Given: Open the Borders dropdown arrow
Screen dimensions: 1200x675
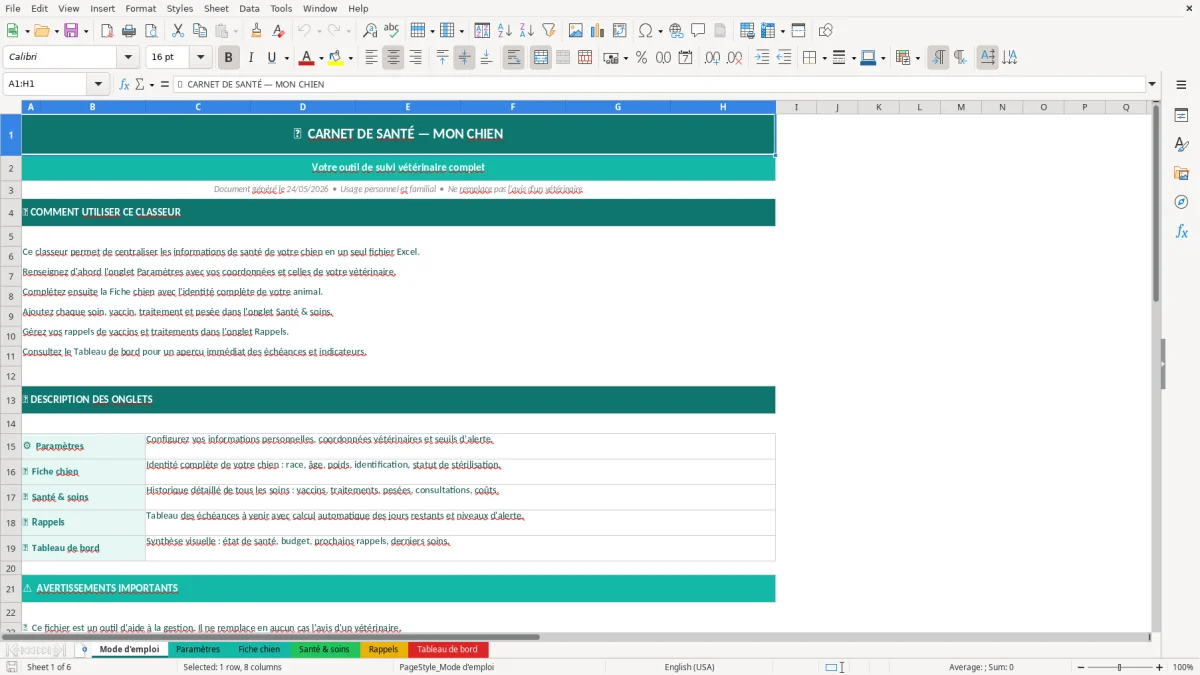Looking at the screenshot, I should click(x=824, y=58).
